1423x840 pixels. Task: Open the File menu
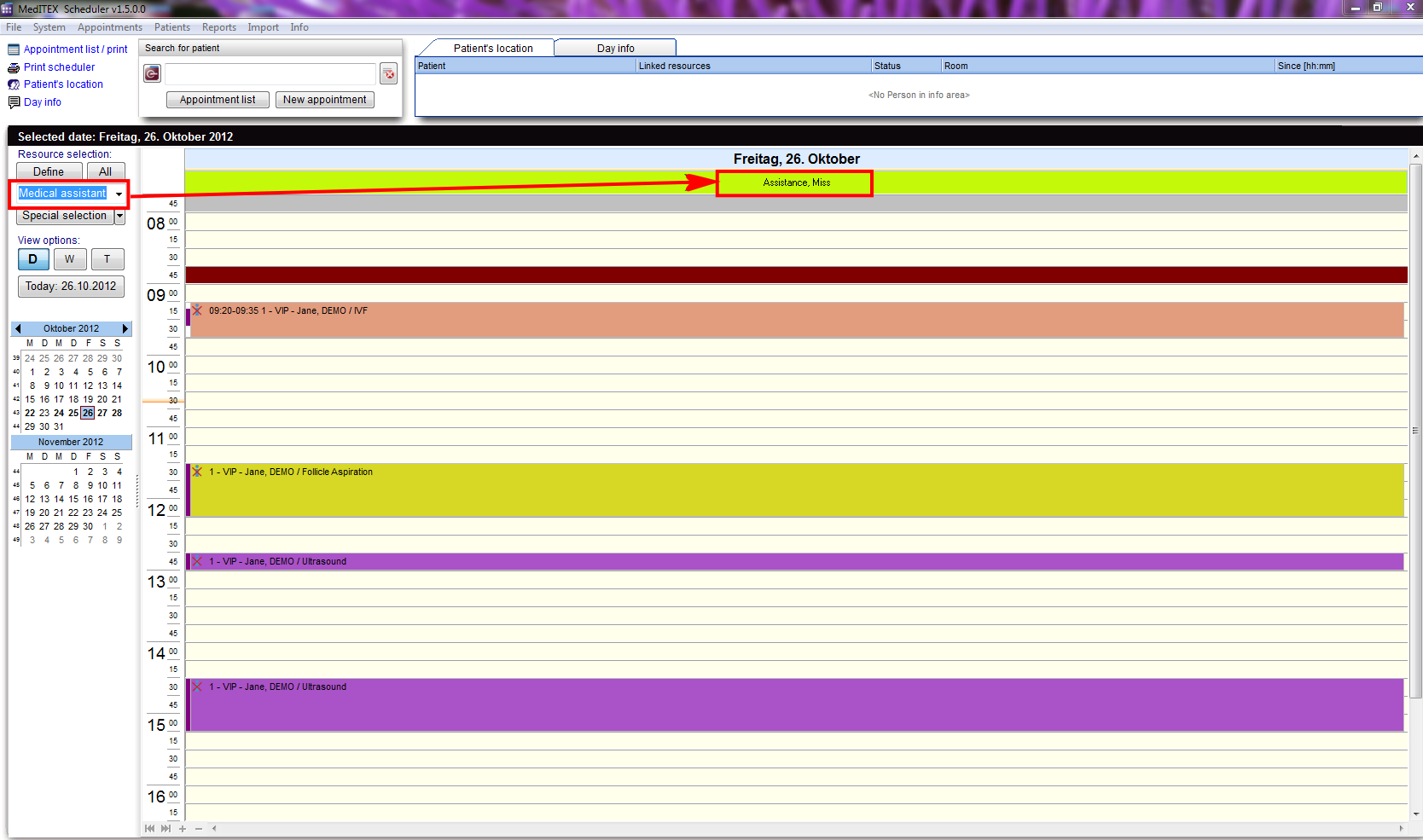(x=14, y=27)
